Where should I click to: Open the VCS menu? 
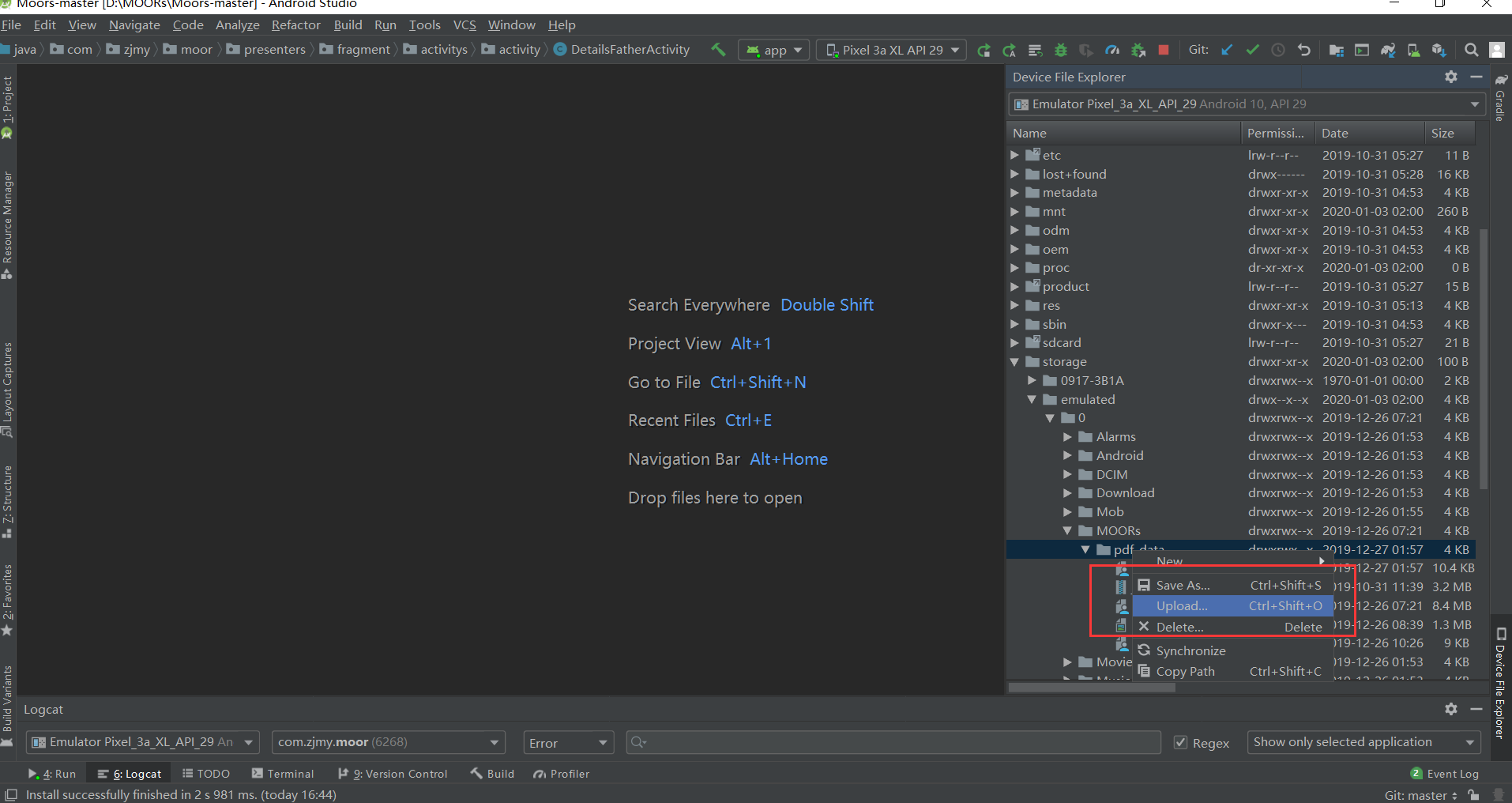tap(465, 25)
